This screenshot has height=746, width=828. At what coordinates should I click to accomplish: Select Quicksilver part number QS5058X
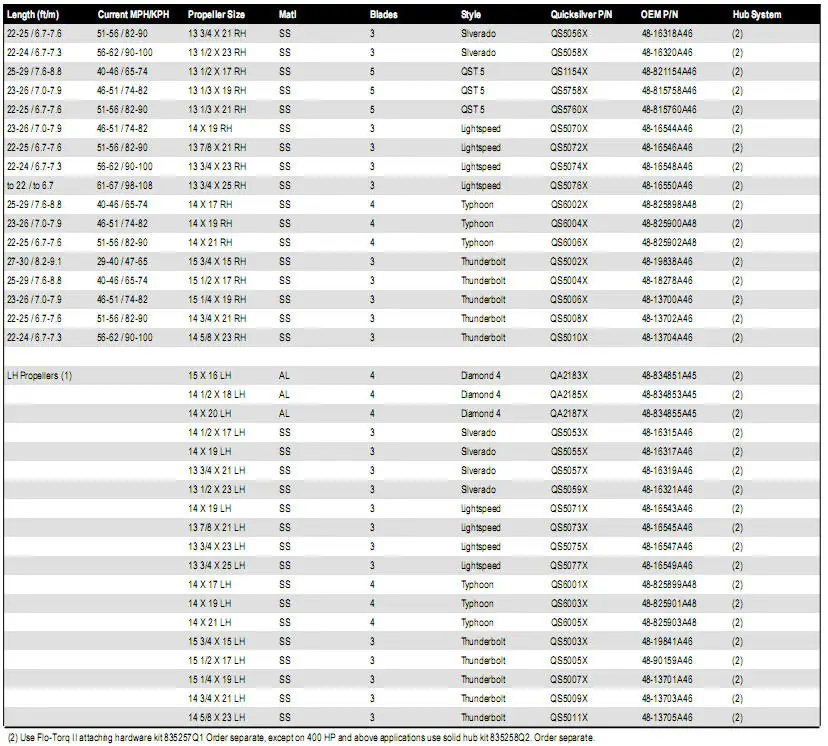click(x=569, y=53)
